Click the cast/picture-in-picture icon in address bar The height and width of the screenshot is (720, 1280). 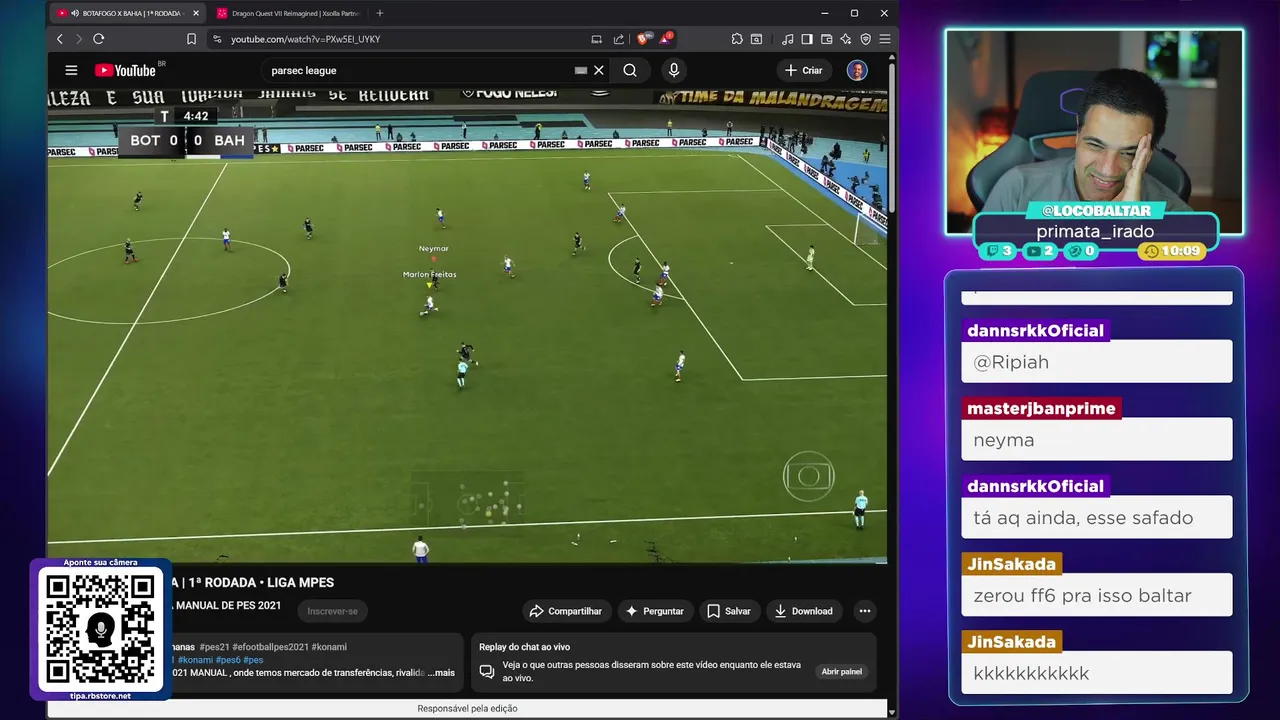click(597, 39)
